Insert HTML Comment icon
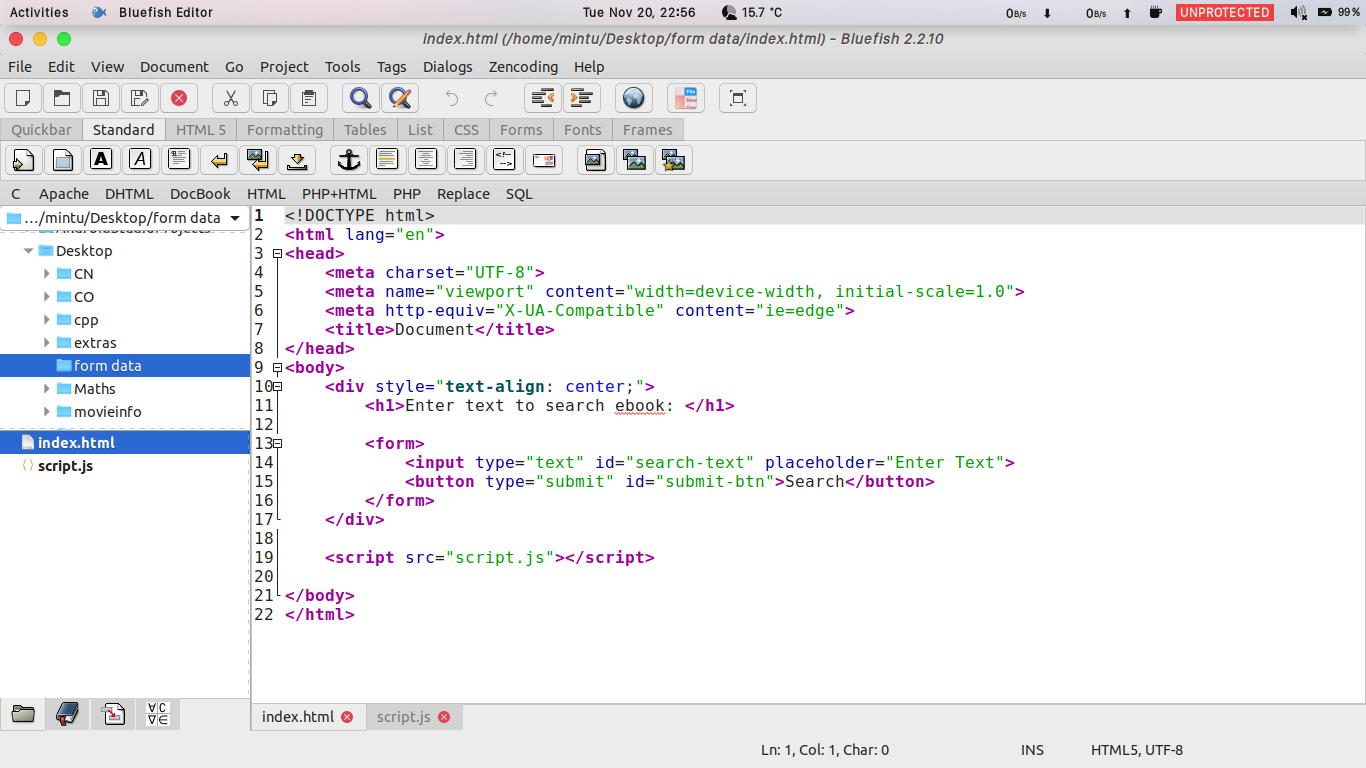This screenshot has height=768, width=1366. point(504,160)
